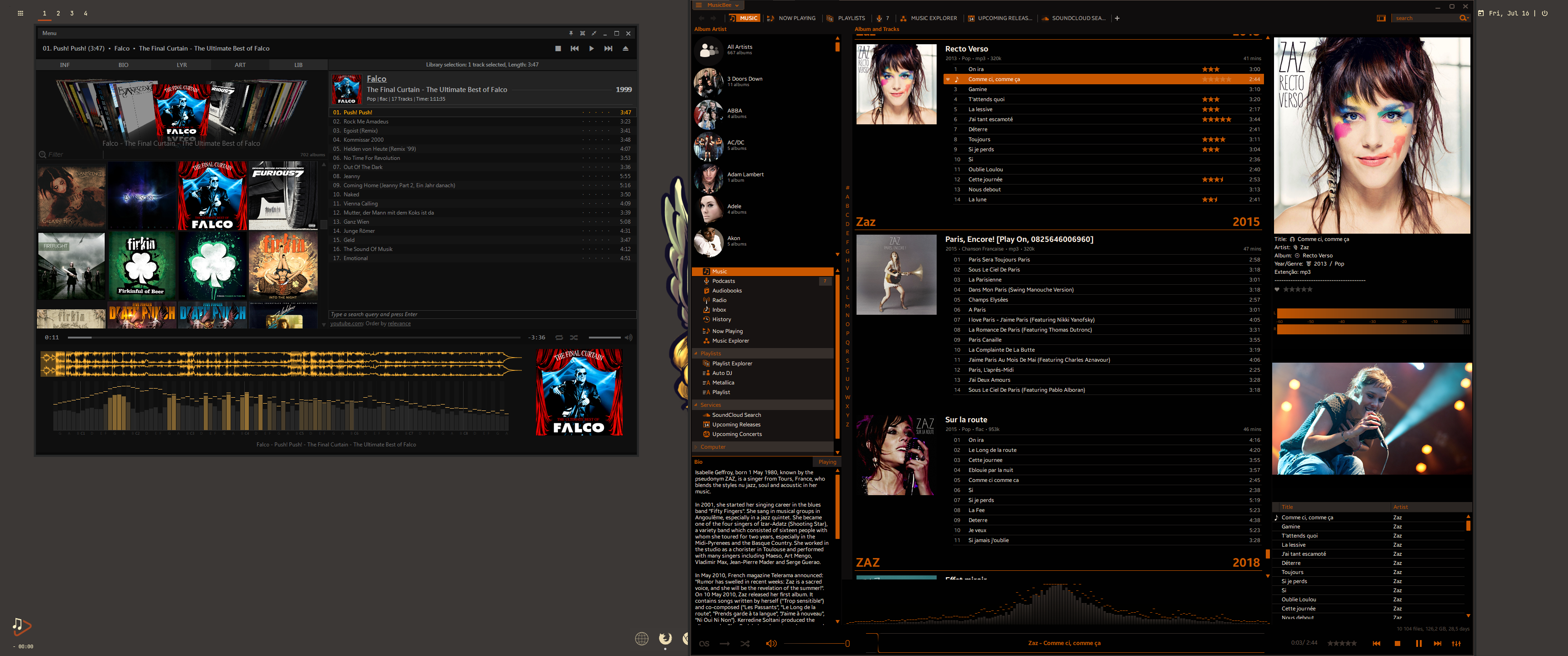Pause the Zaz track in MusicBee
The width and height of the screenshot is (1568, 656).
coord(1418,643)
